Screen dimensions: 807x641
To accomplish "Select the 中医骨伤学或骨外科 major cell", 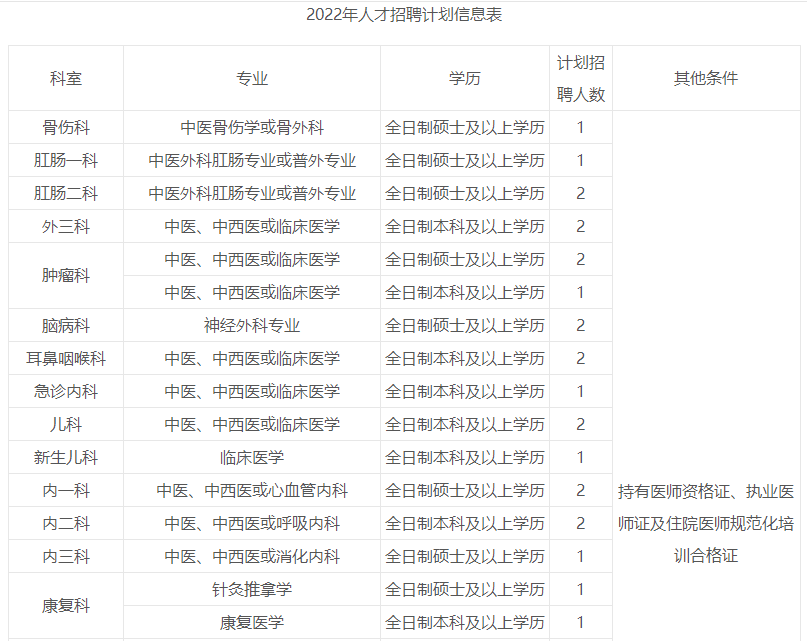I will coord(252,127).
